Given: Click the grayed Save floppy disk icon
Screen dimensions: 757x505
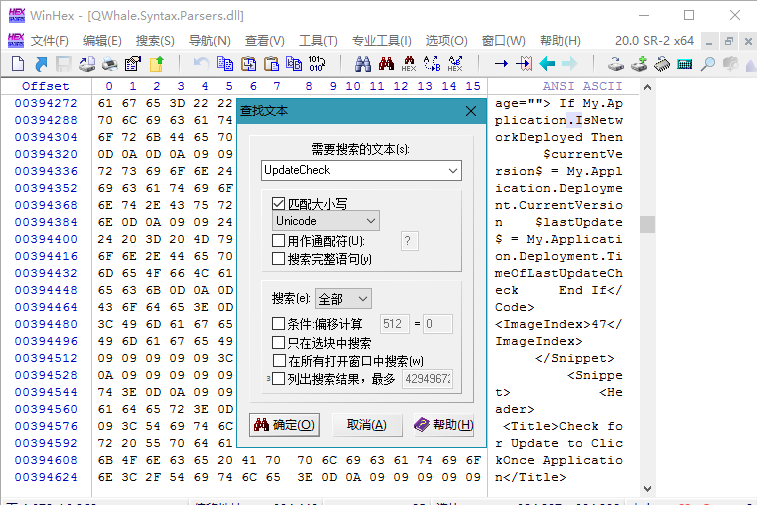Looking at the screenshot, I should [x=64, y=63].
